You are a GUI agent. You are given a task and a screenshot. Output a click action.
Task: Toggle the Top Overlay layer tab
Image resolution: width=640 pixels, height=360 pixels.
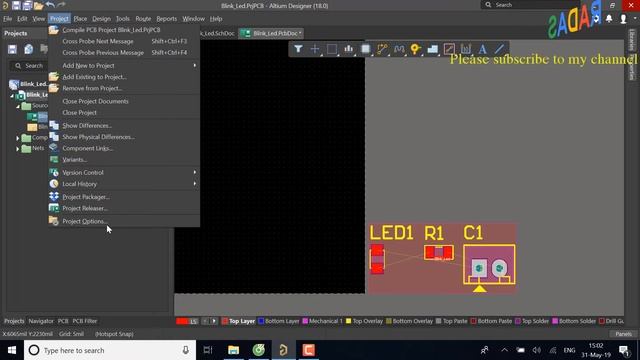(x=364, y=321)
